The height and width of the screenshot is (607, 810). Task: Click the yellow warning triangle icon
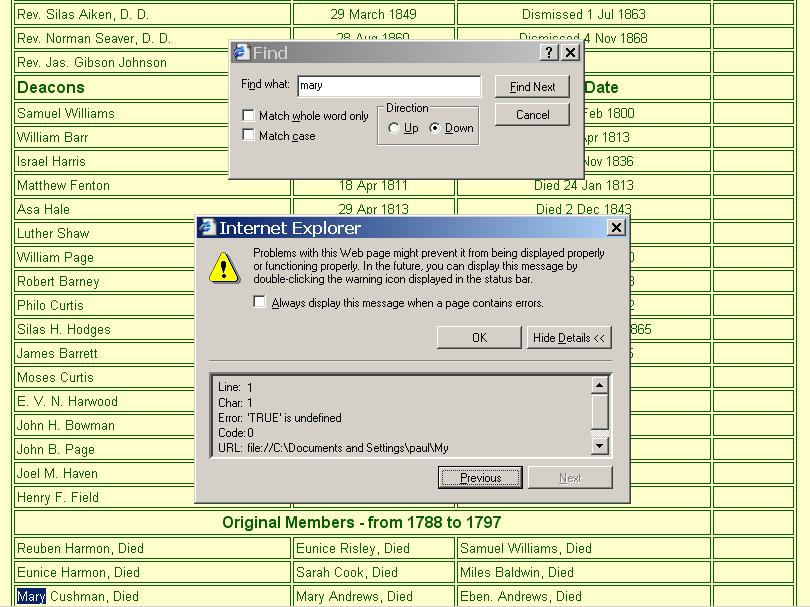pos(224,267)
